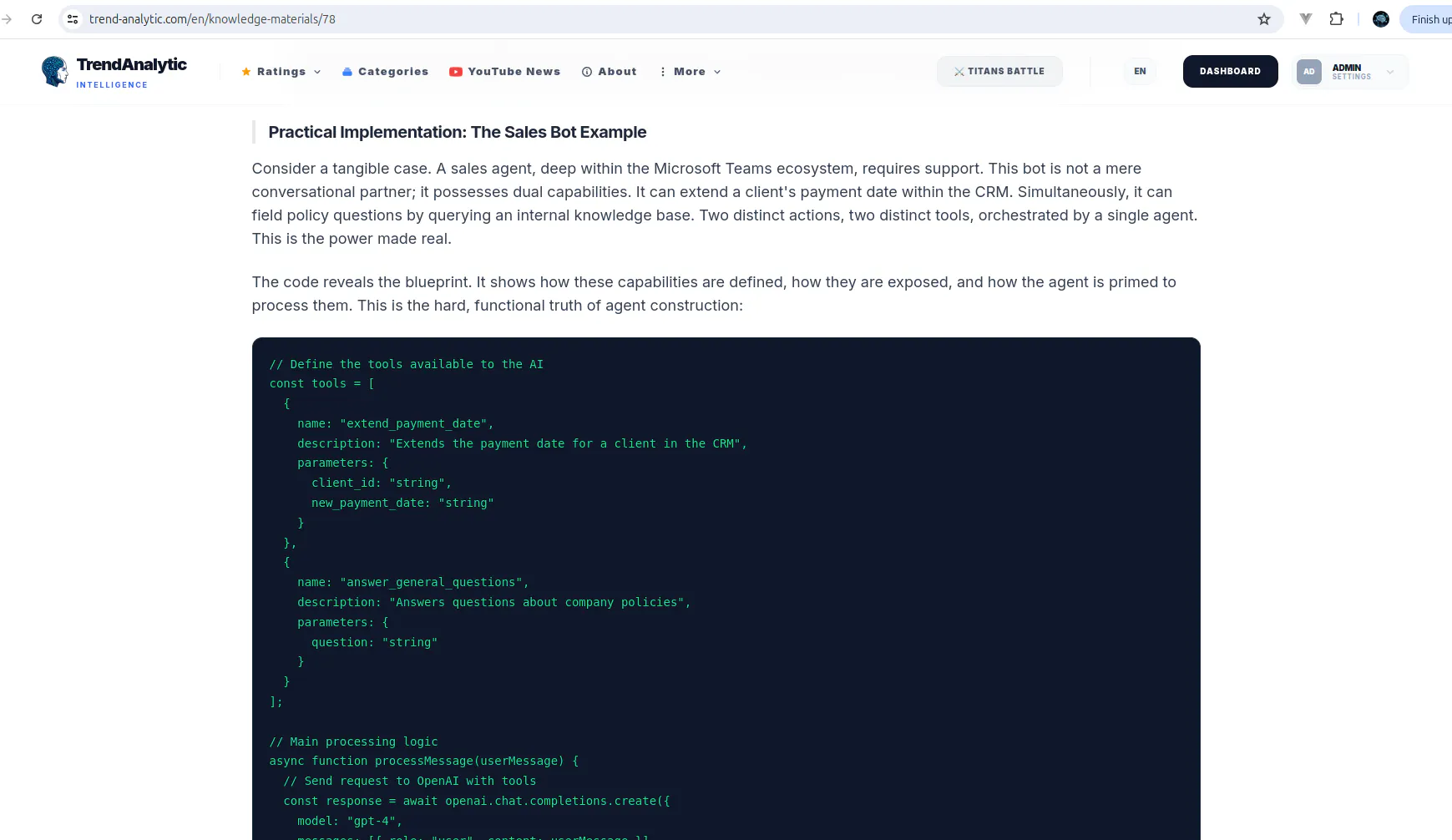Click the 'async function processMessage' code line
This screenshot has height=840, width=1452.
coord(423,762)
